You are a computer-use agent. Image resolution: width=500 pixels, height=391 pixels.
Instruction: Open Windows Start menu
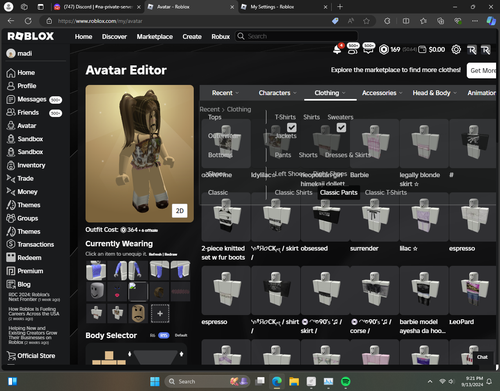click(155, 381)
